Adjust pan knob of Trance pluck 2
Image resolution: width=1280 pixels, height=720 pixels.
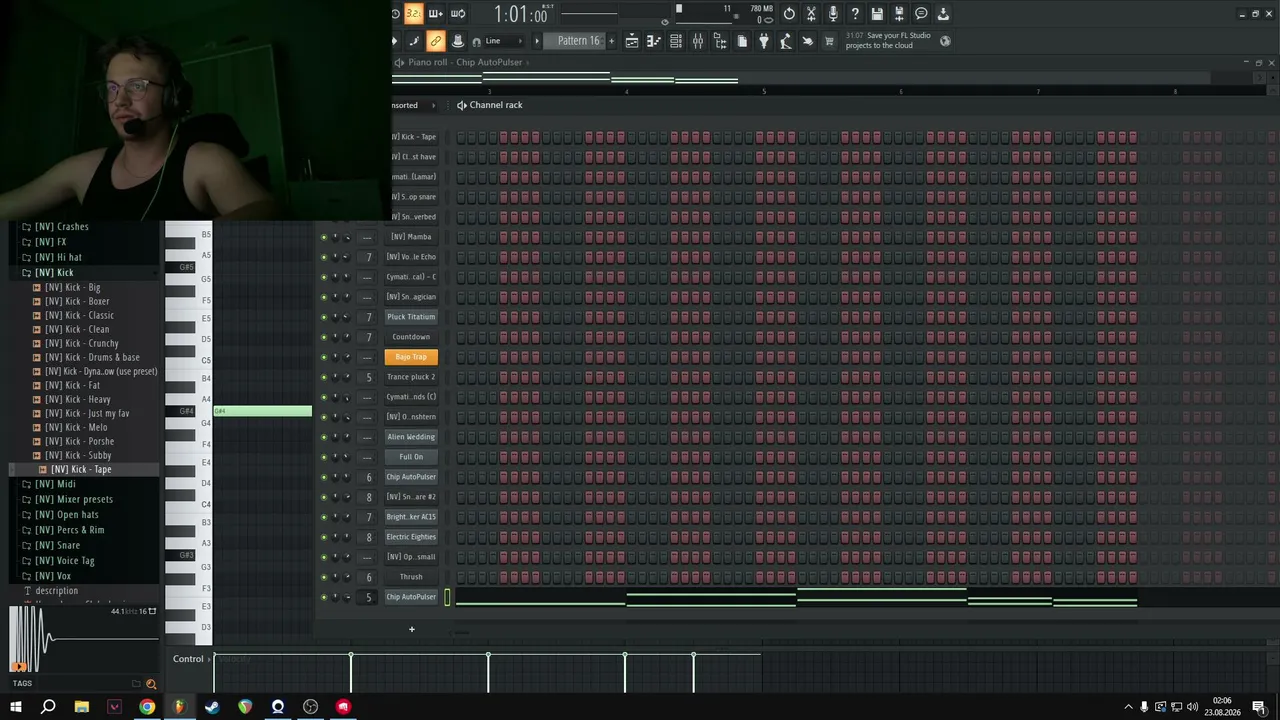pyautogui.click(x=335, y=377)
